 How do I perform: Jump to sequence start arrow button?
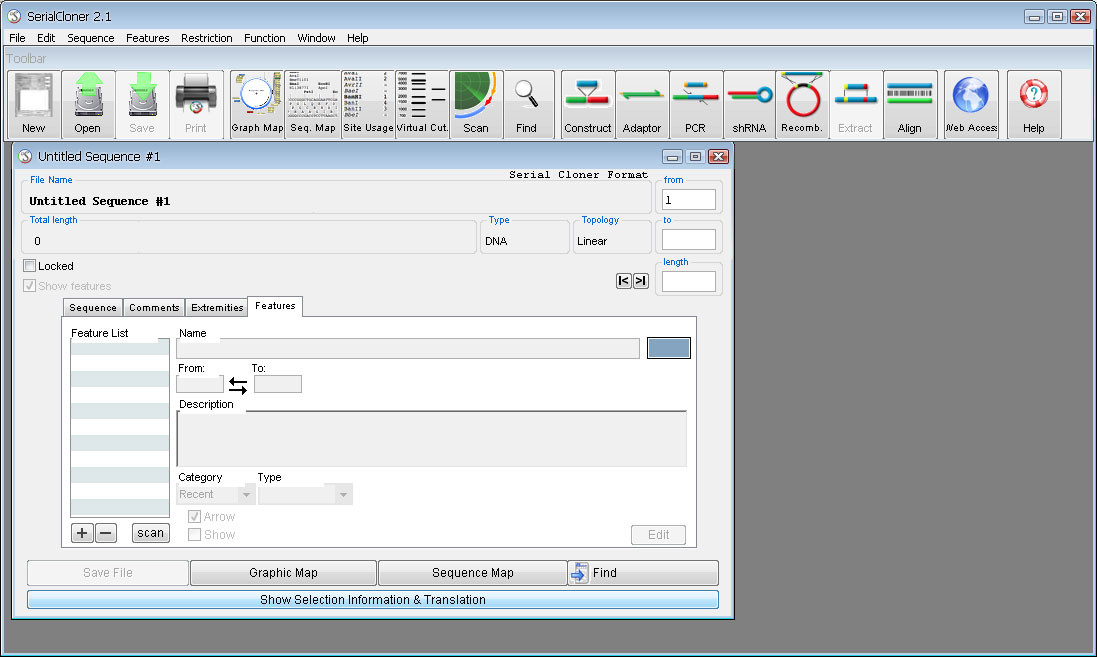tap(623, 281)
